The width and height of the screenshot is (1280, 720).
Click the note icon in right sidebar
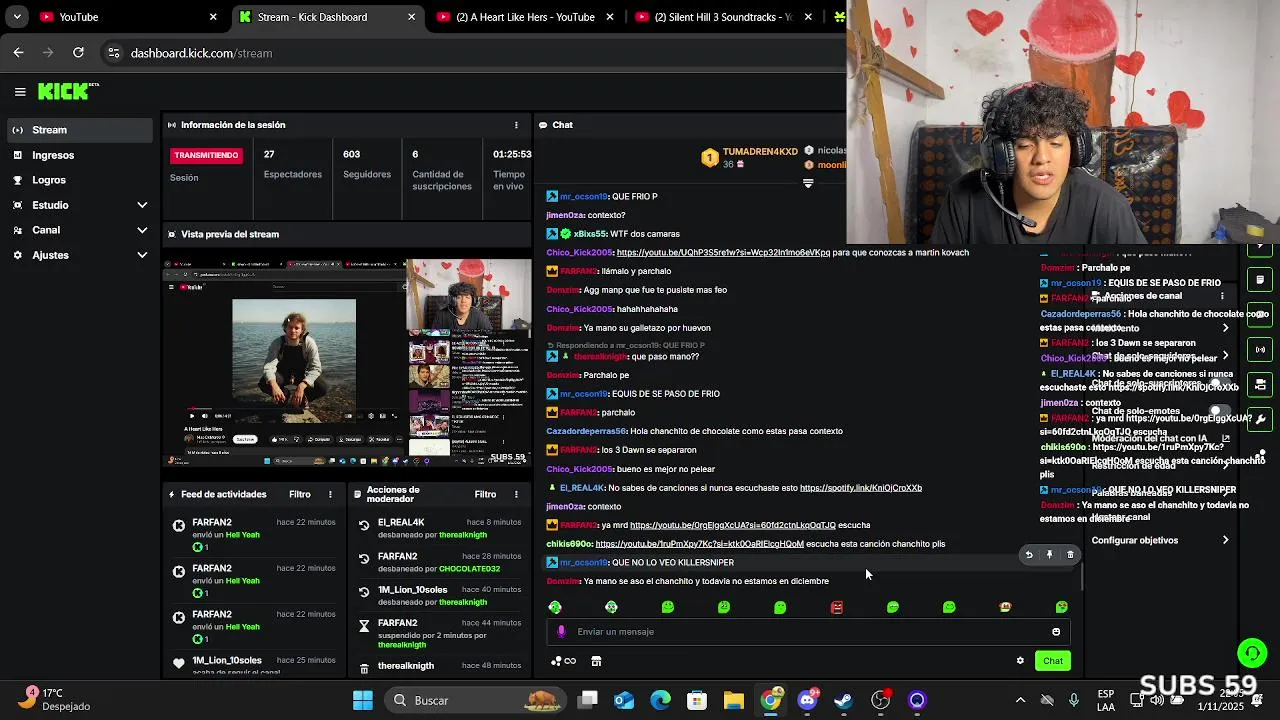(x=1260, y=280)
